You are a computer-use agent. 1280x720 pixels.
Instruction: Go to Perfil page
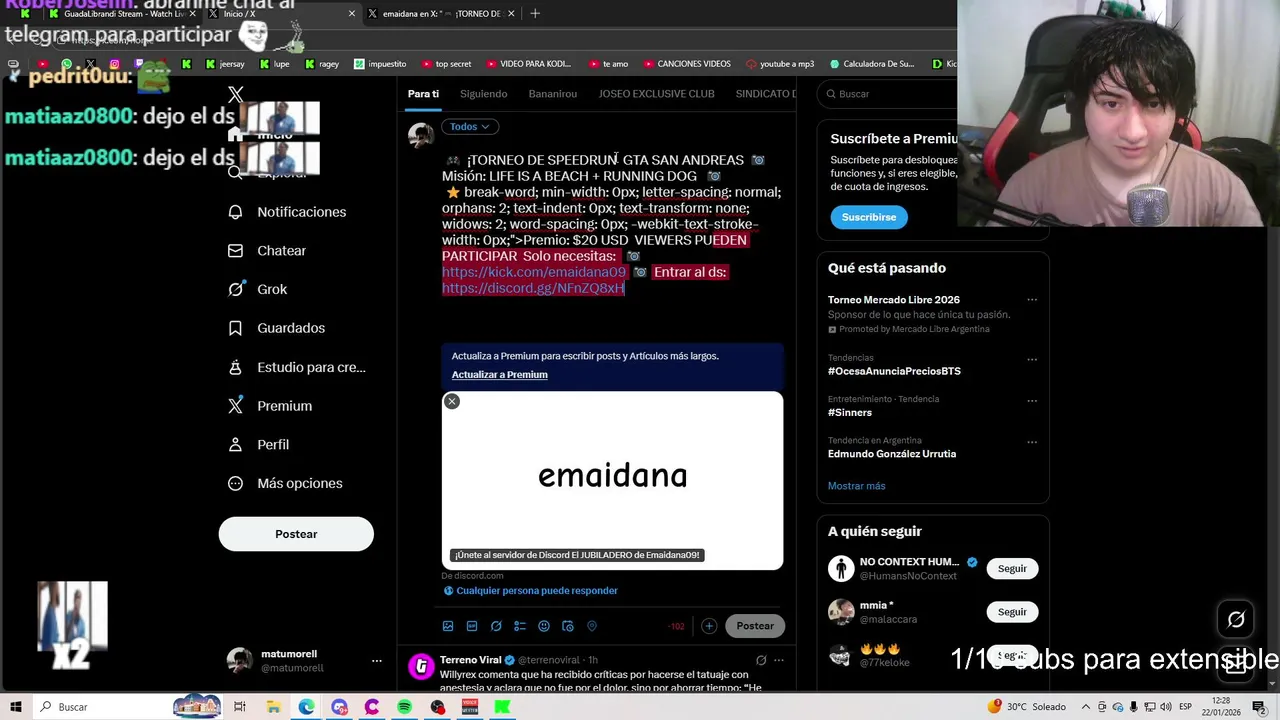(x=259, y=445)
